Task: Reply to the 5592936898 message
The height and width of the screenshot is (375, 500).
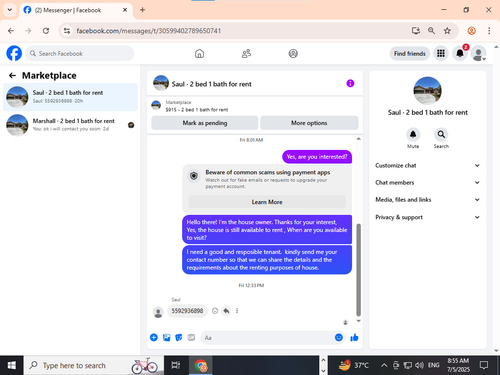Action: 226,311
